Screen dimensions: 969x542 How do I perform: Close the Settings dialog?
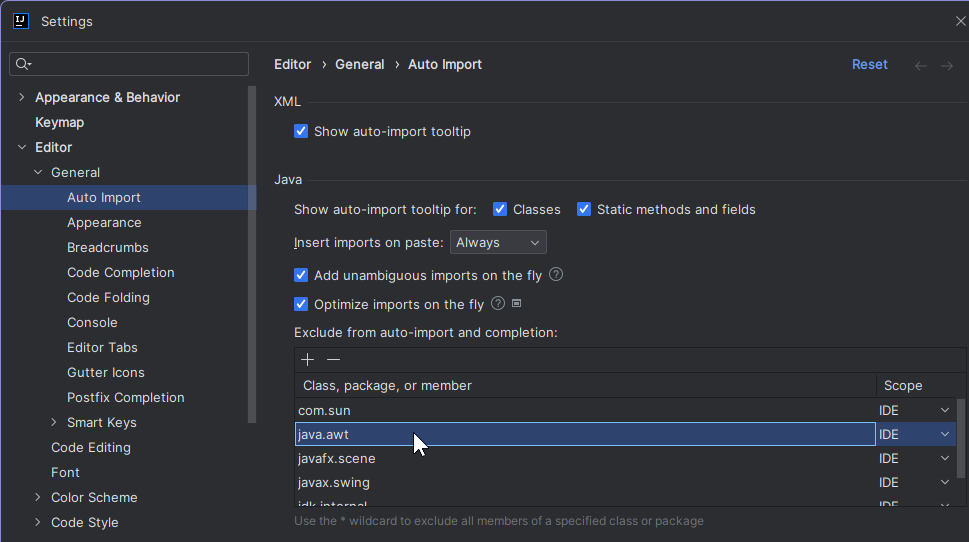click(960, 21)
